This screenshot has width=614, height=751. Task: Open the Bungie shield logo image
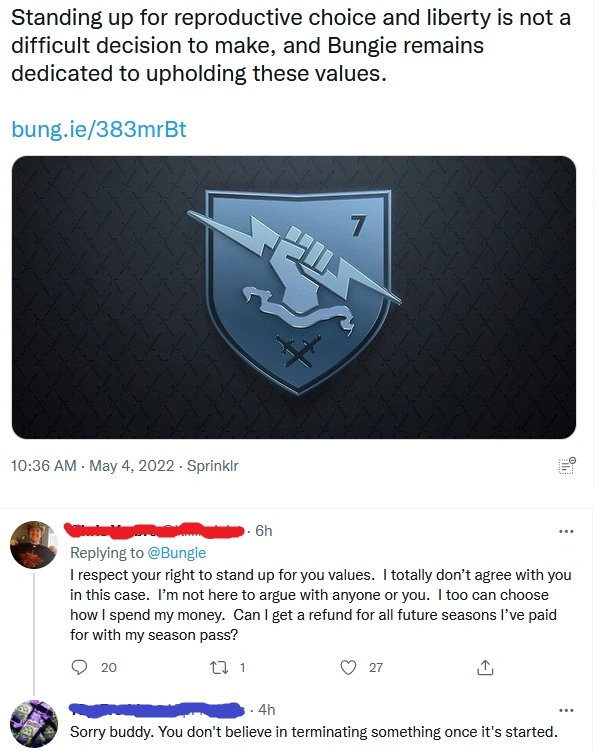pos(294,297)
